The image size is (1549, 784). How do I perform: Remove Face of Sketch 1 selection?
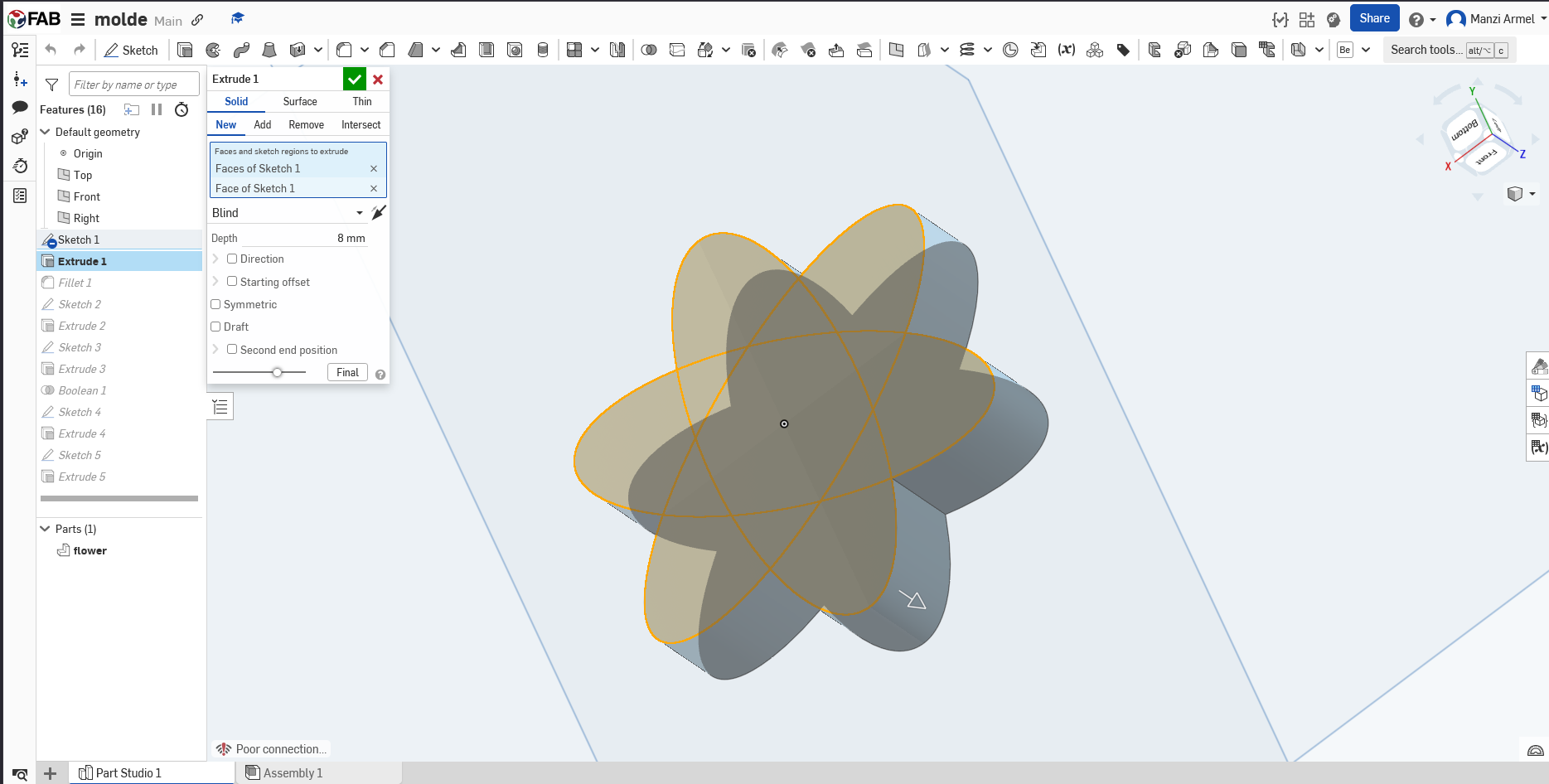(374, 188)
